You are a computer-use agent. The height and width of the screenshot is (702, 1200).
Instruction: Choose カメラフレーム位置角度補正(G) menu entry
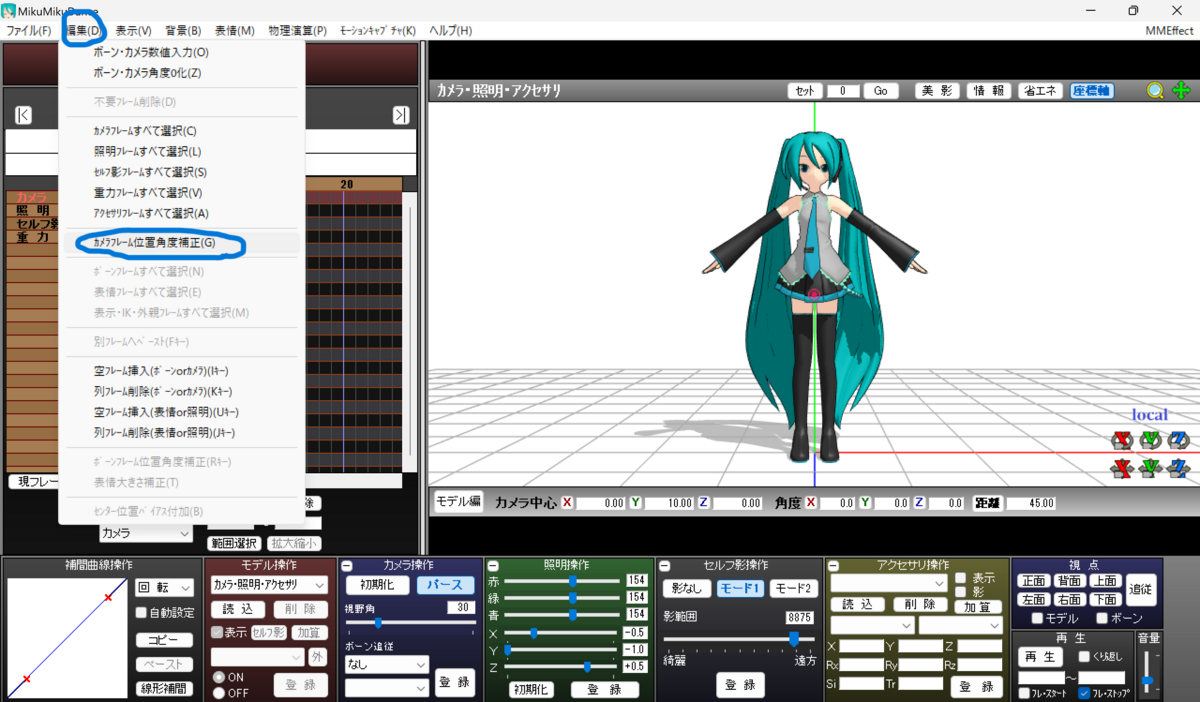point(182,242)
